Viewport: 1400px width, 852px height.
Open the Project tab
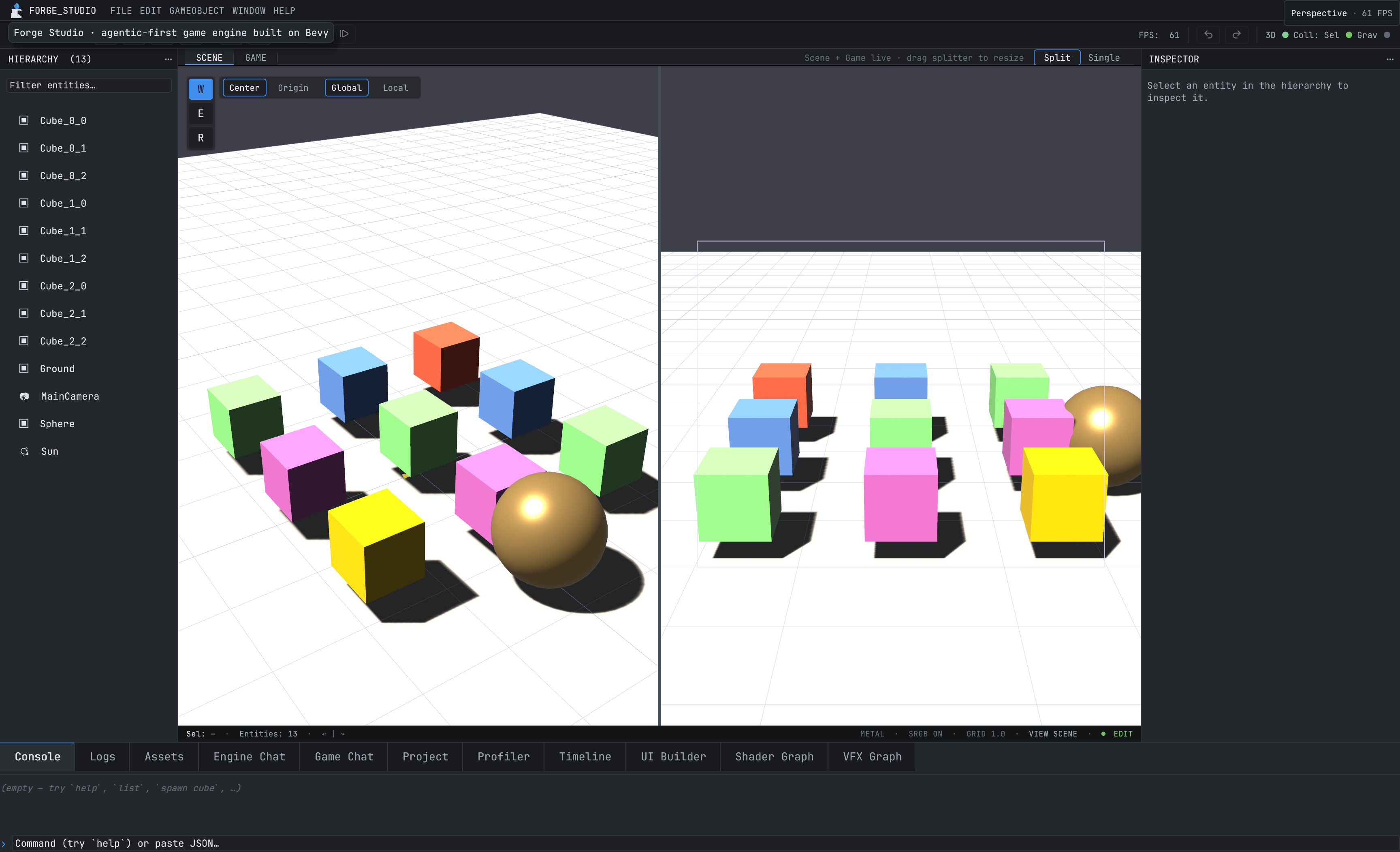426,756
